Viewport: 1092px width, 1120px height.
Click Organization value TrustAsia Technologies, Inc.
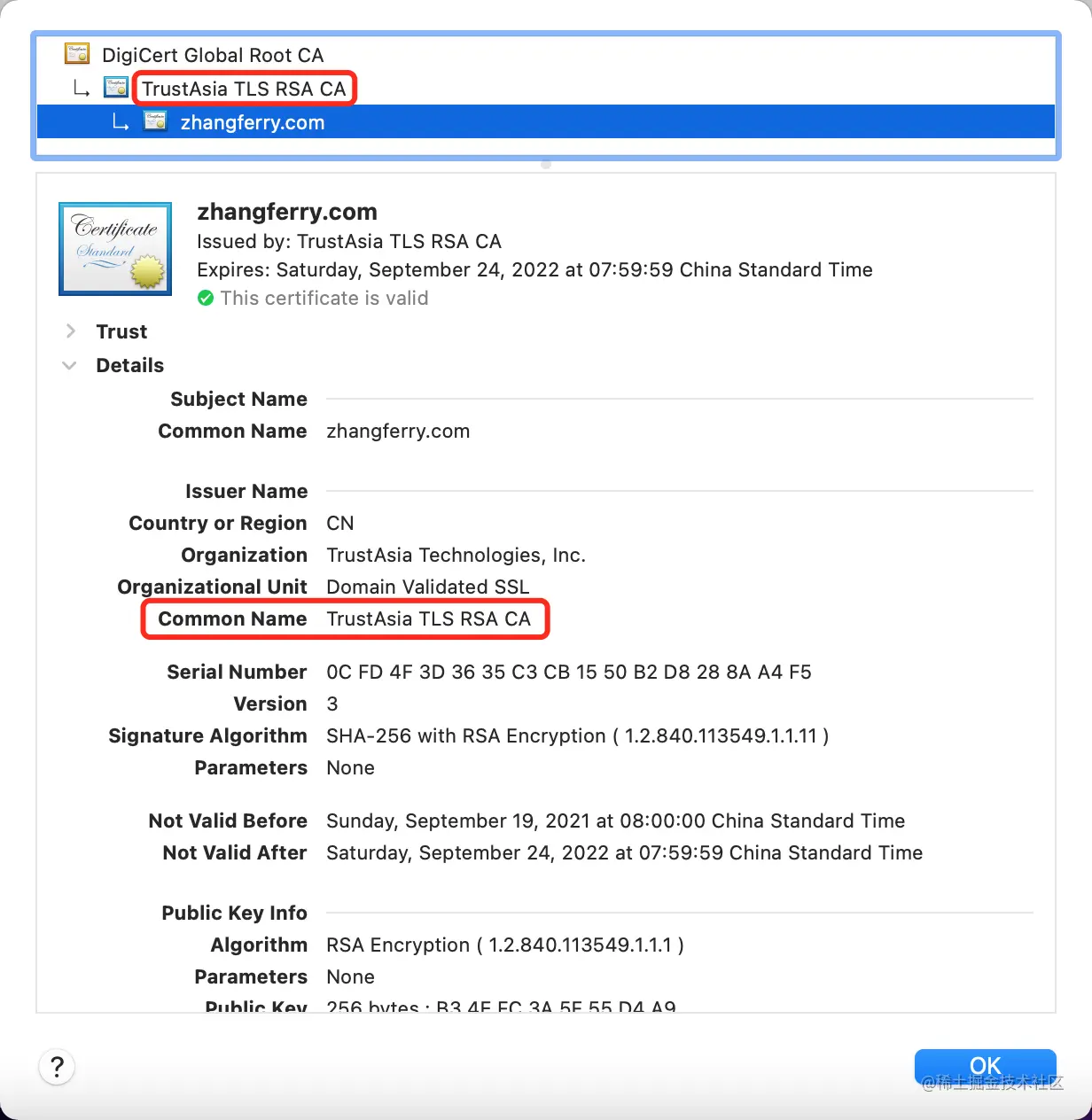tap(456, 555)
